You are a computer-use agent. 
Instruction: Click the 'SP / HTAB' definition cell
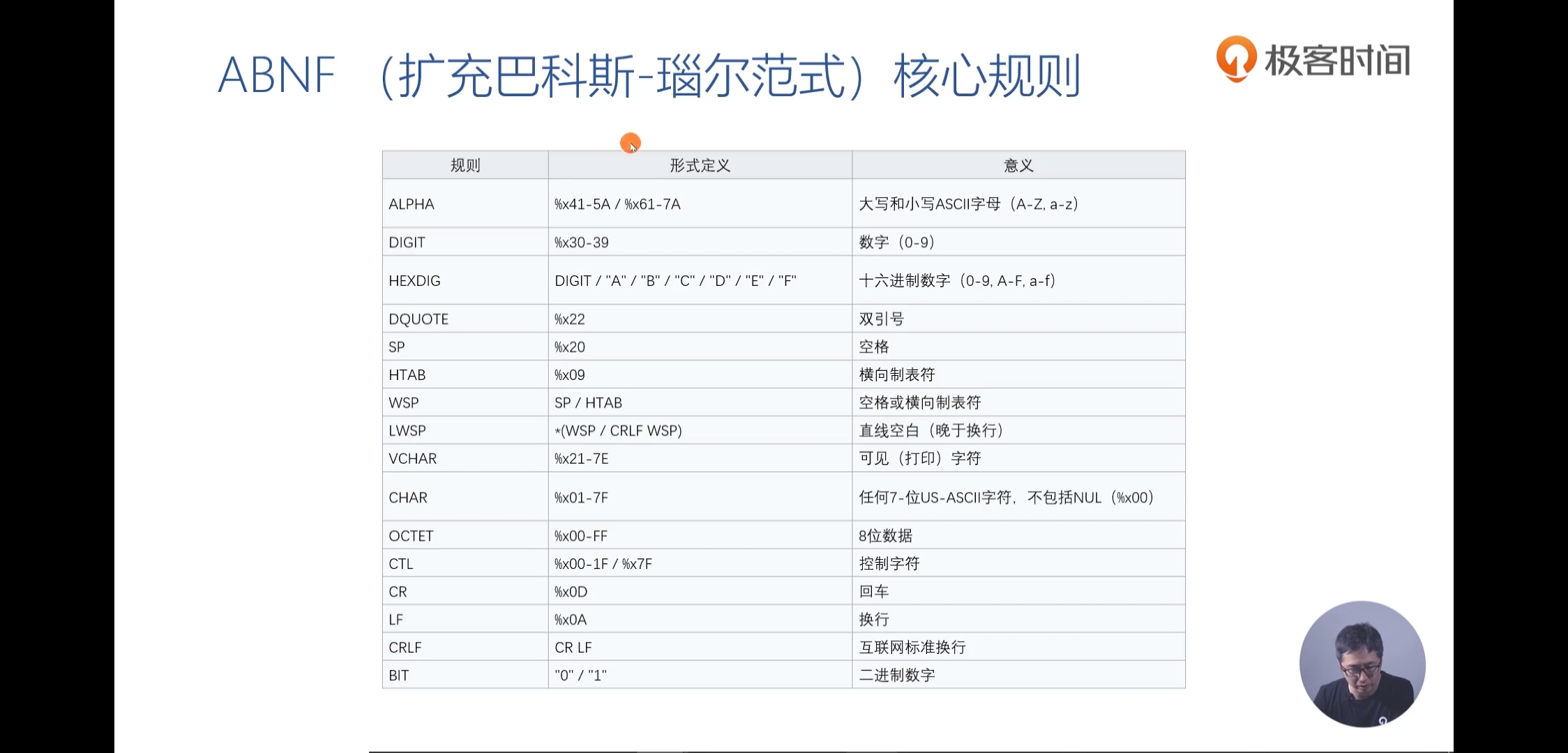click(700, 402)
